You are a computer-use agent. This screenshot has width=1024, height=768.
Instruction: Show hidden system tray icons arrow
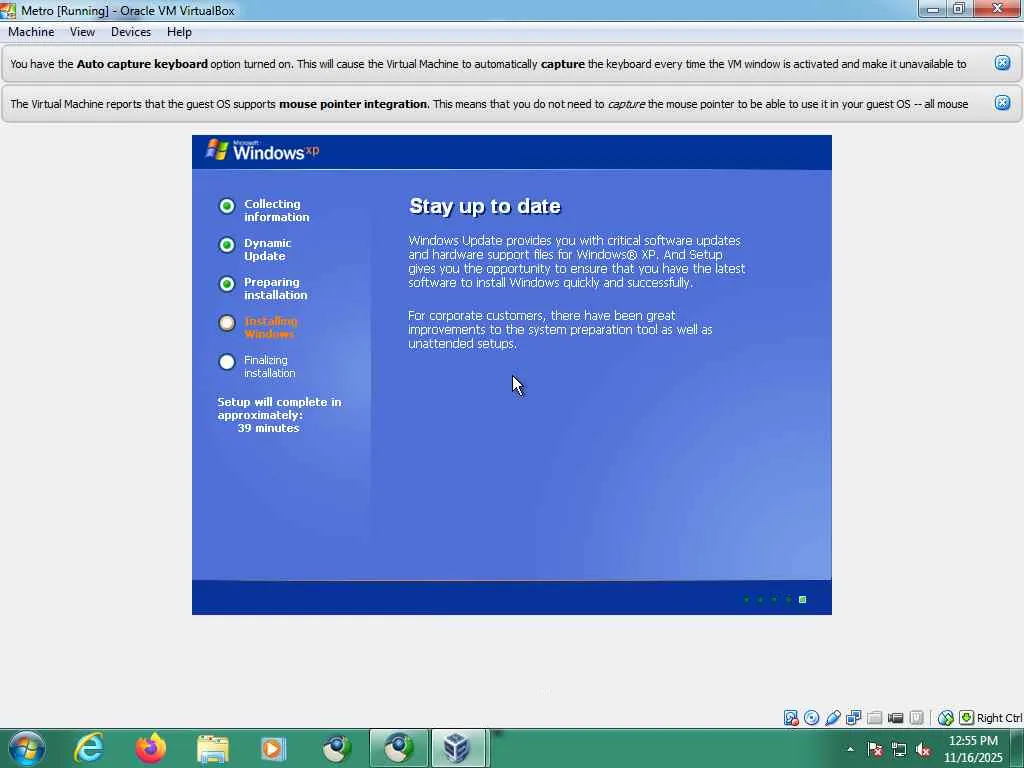(x=850, y=749)
